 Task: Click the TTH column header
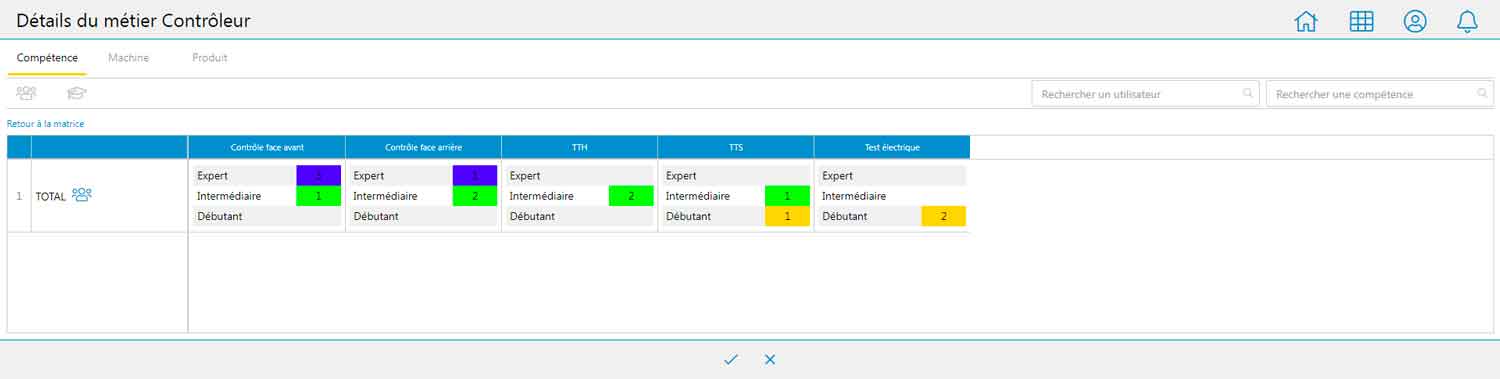click(579, 147)
